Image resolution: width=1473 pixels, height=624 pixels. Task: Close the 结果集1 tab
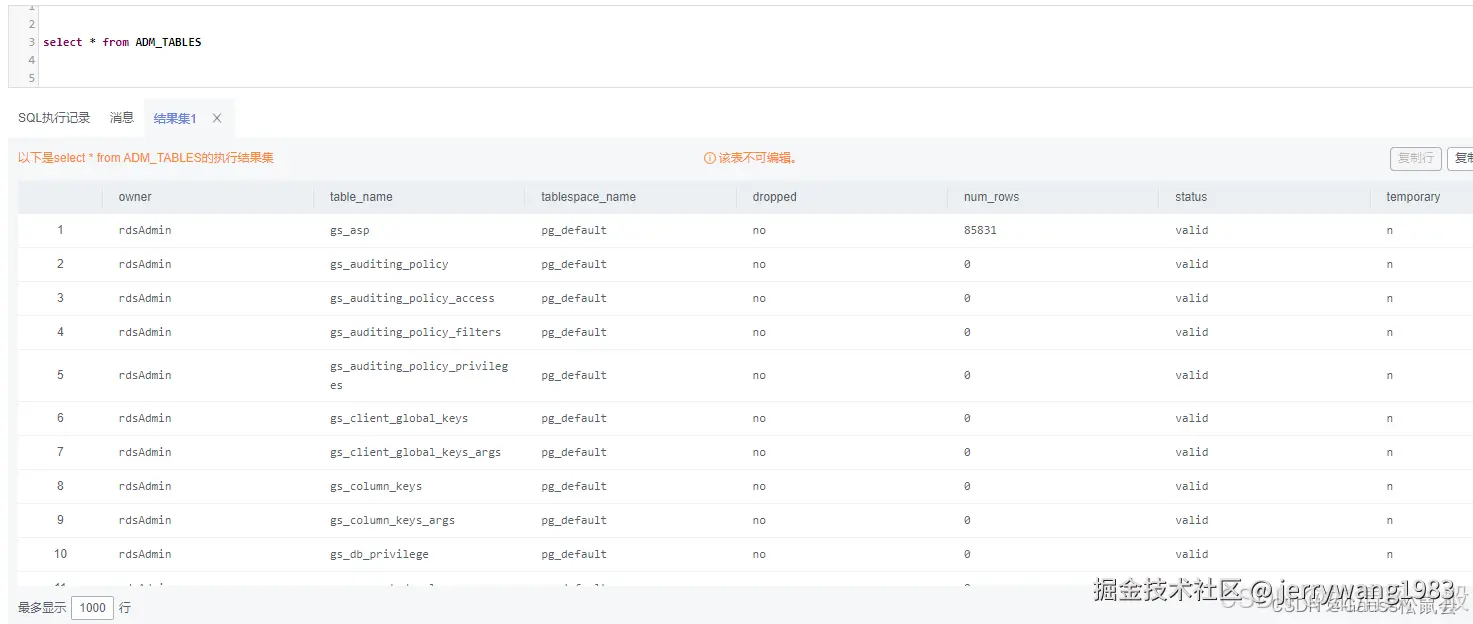pyautogui.click(x=217, y=118)
